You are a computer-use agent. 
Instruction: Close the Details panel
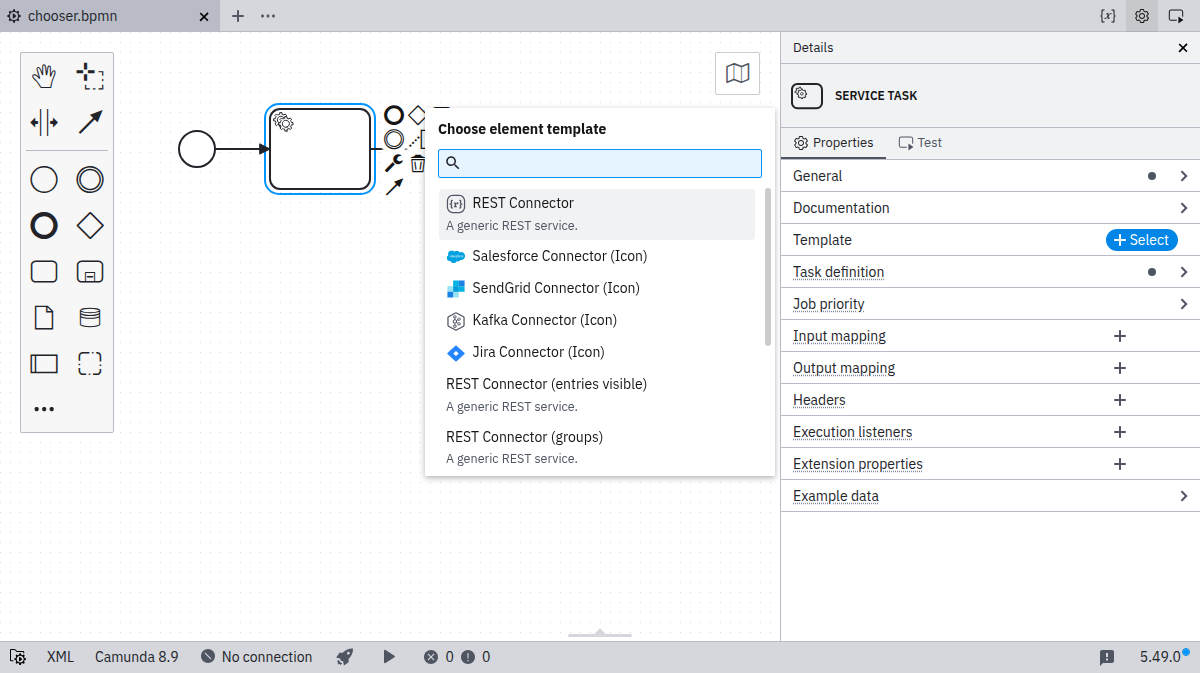[x=1183, y=48]
